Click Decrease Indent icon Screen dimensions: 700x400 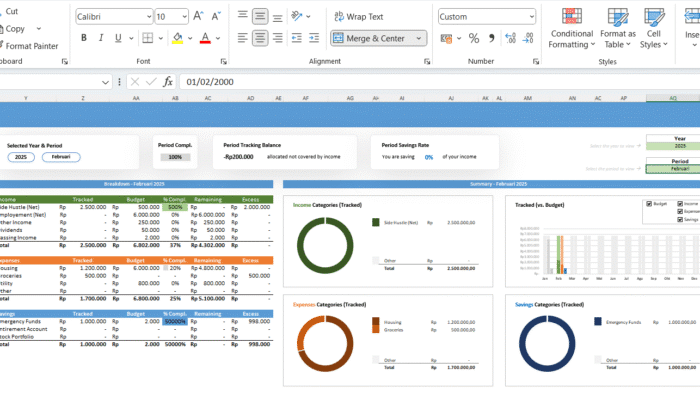pos(296,38)
